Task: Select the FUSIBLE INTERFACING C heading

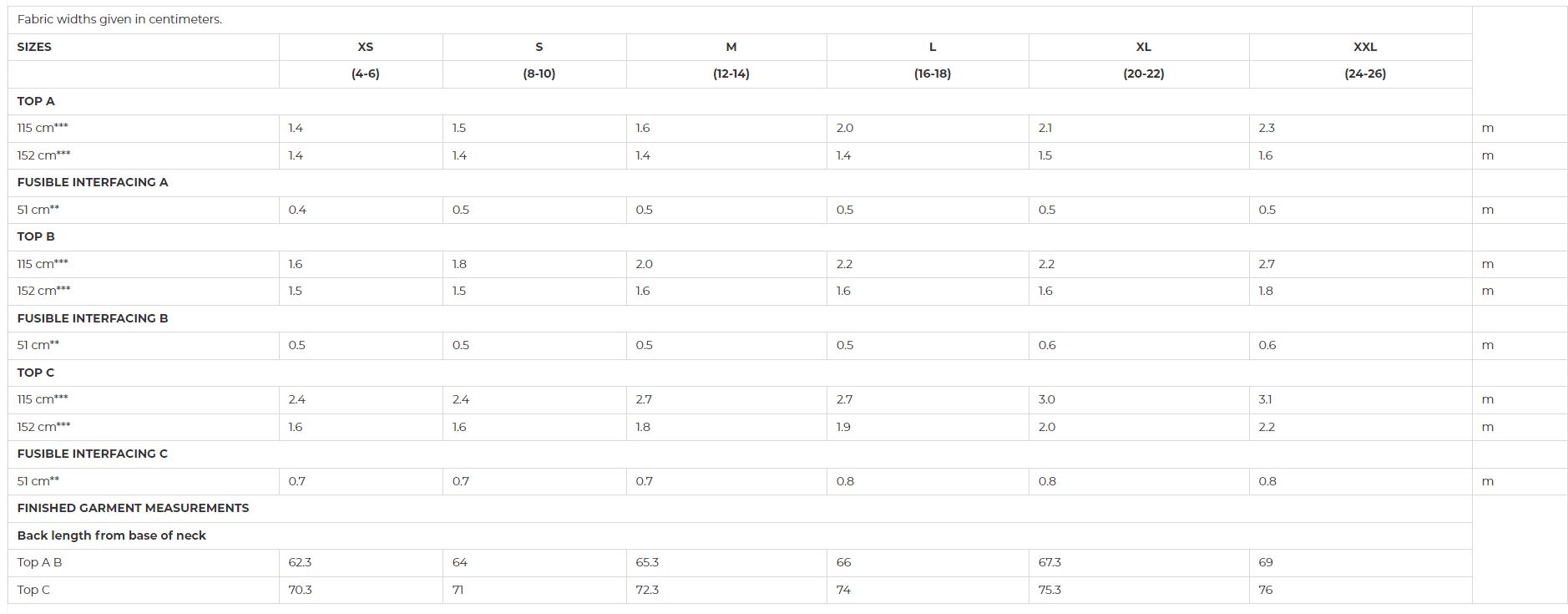Action: (x=93, y=454)
